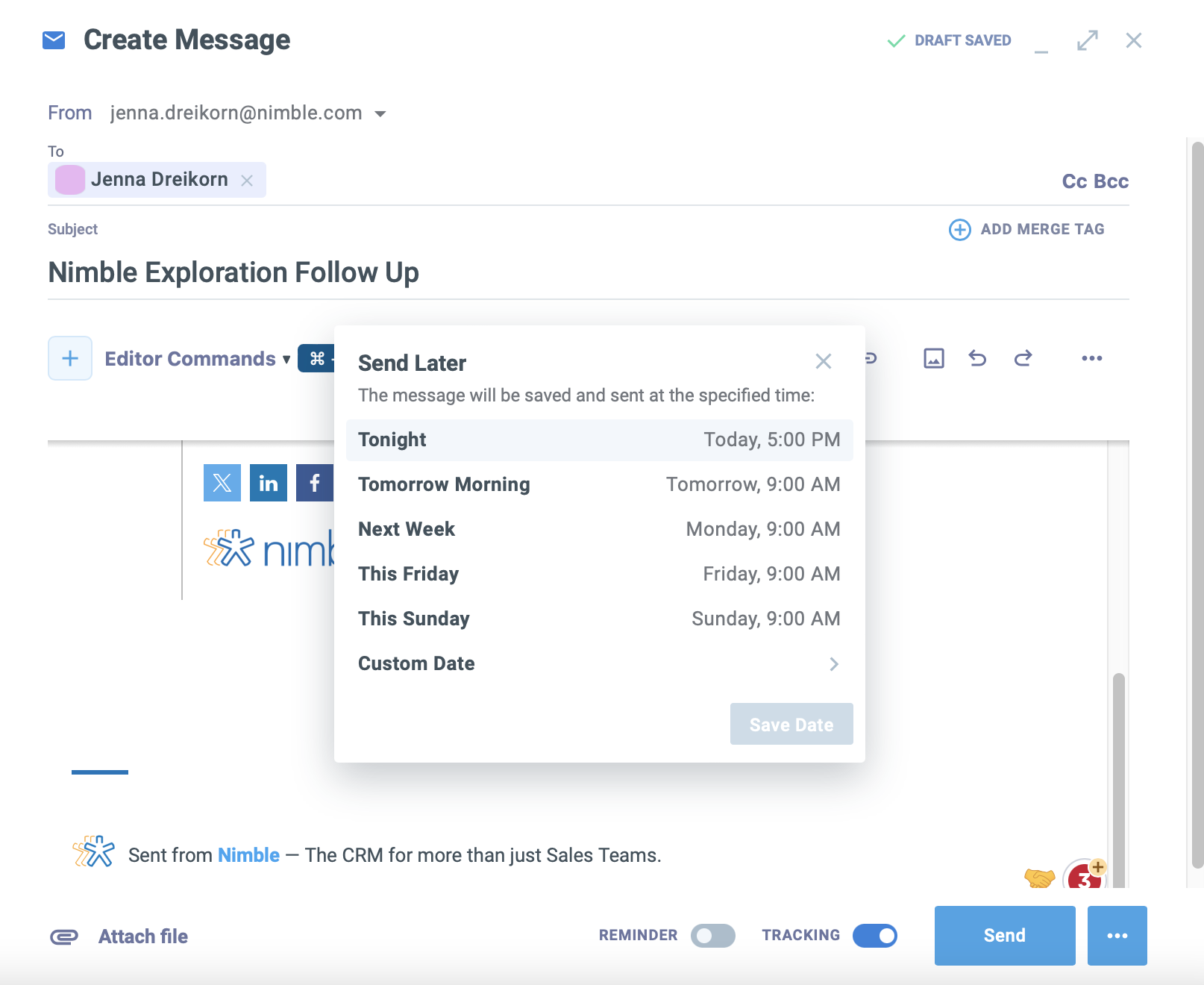Enable the Reminder toggle

712,936
